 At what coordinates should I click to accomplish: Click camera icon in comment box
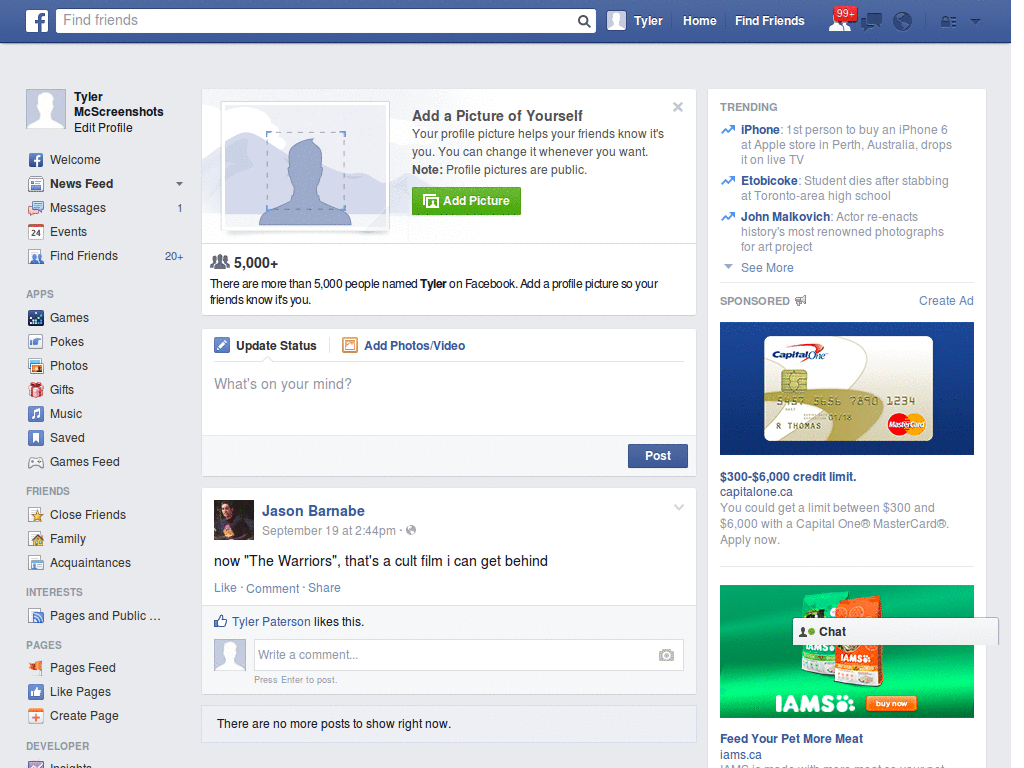pyautogui.click(x=666, y=655)
